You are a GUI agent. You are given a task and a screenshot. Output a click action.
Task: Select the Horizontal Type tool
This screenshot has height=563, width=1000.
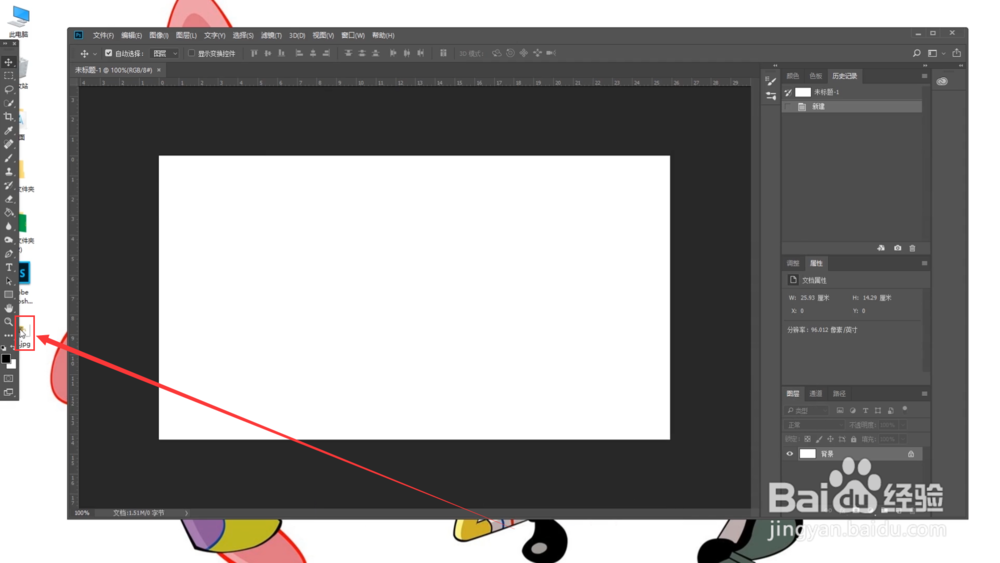point(8,267)
